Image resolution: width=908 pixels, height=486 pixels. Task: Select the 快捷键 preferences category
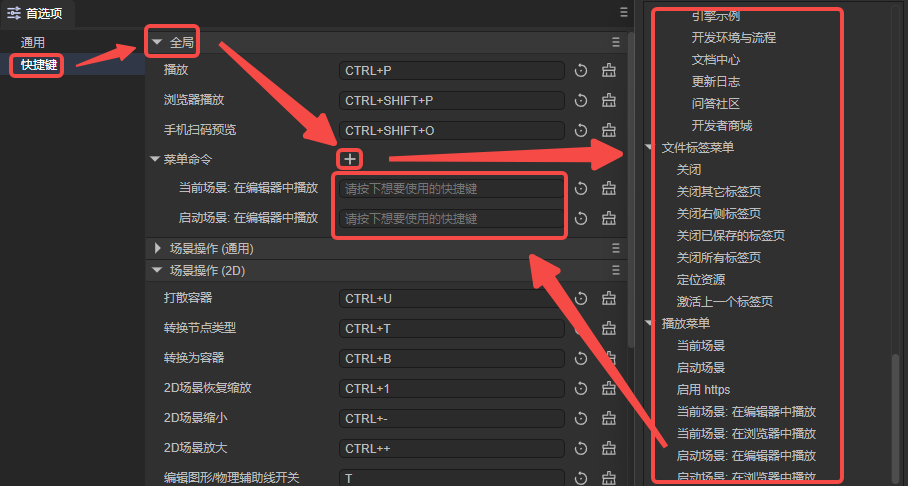pyautogui.click(x=38, y=65)
